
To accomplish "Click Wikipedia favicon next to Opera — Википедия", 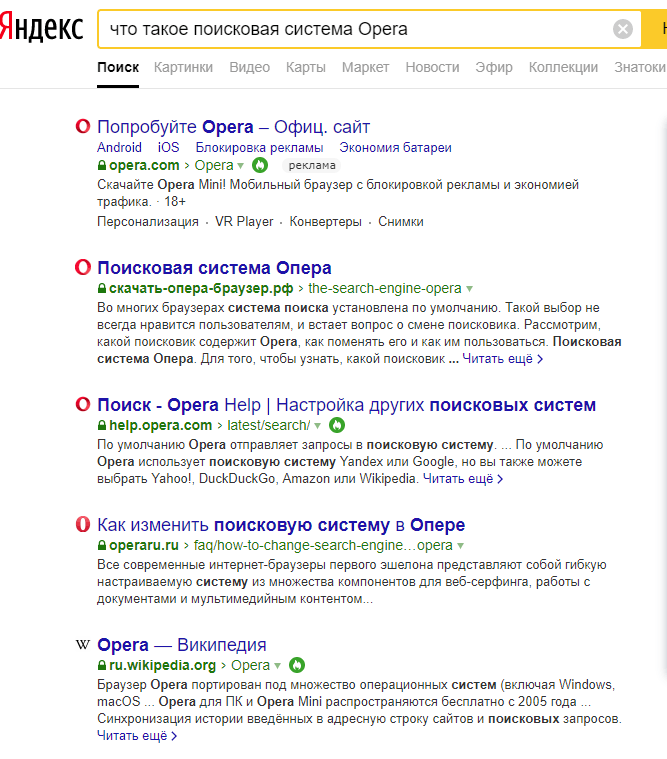I will [x=83, y=645].
